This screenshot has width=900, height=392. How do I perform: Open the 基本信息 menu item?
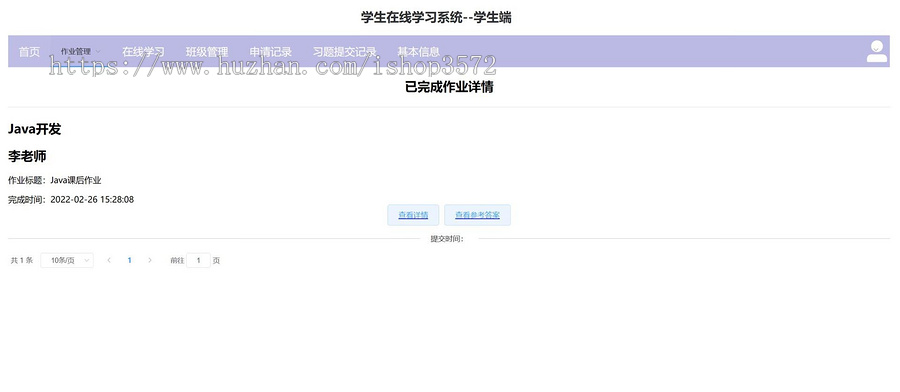pos(418,52)
